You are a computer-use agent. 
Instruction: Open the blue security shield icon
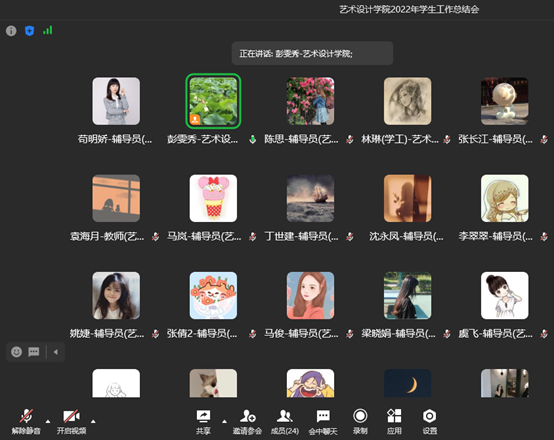[29, 31]
